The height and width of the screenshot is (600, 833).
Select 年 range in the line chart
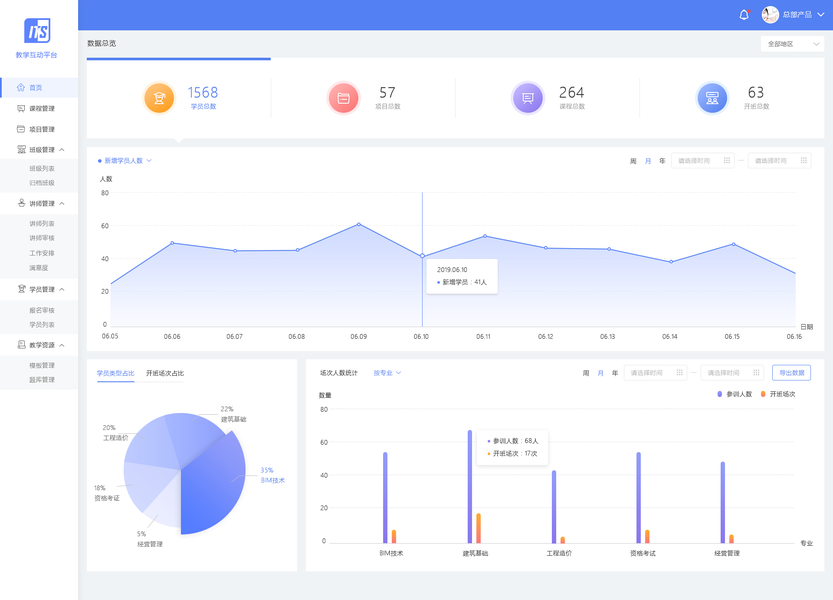point(662,161)
